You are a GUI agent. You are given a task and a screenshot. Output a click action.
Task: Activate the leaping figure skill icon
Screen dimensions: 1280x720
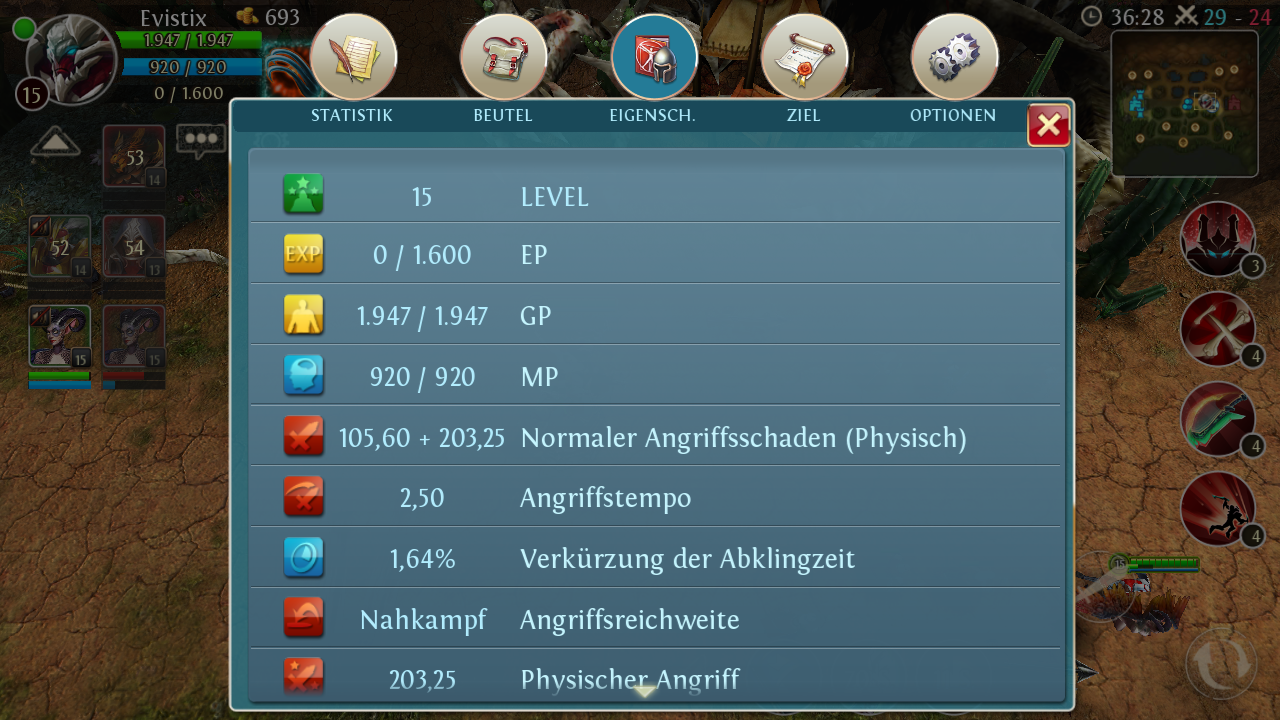tap(1218, 509)
